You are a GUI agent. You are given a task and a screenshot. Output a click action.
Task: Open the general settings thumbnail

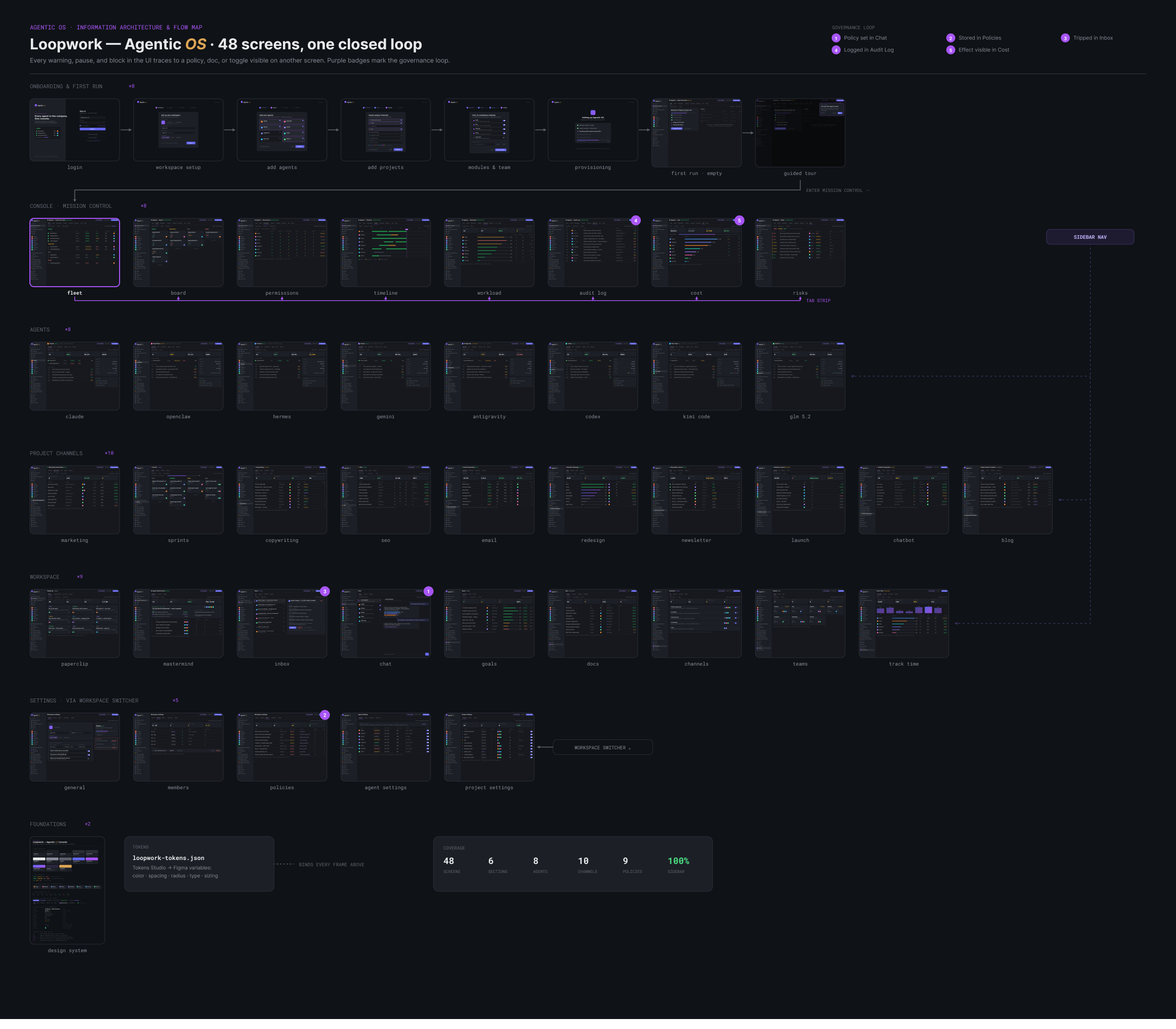pos(75,747)
